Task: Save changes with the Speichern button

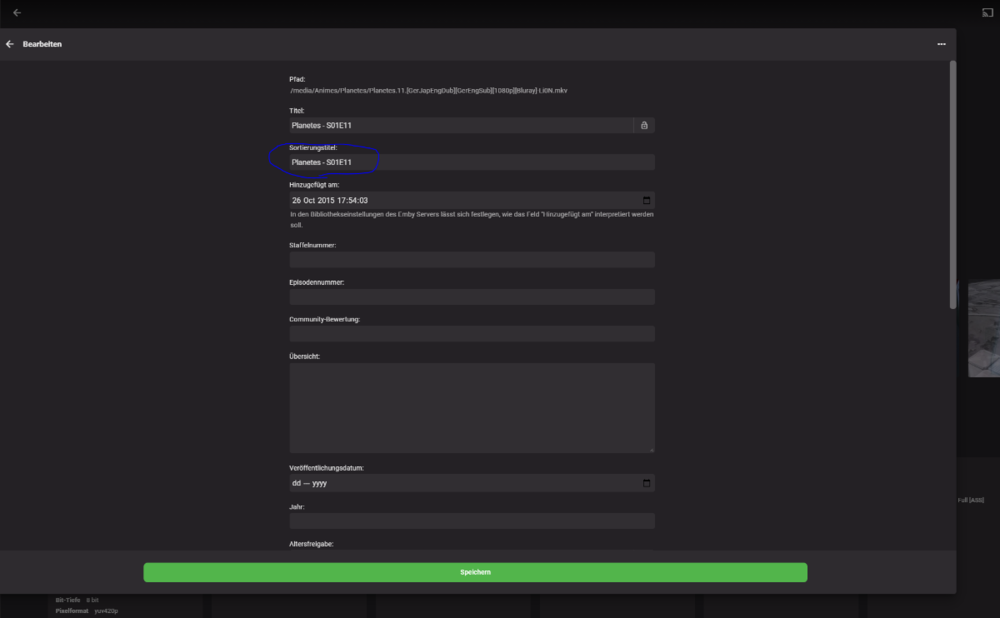Action: tap(475, 572)
